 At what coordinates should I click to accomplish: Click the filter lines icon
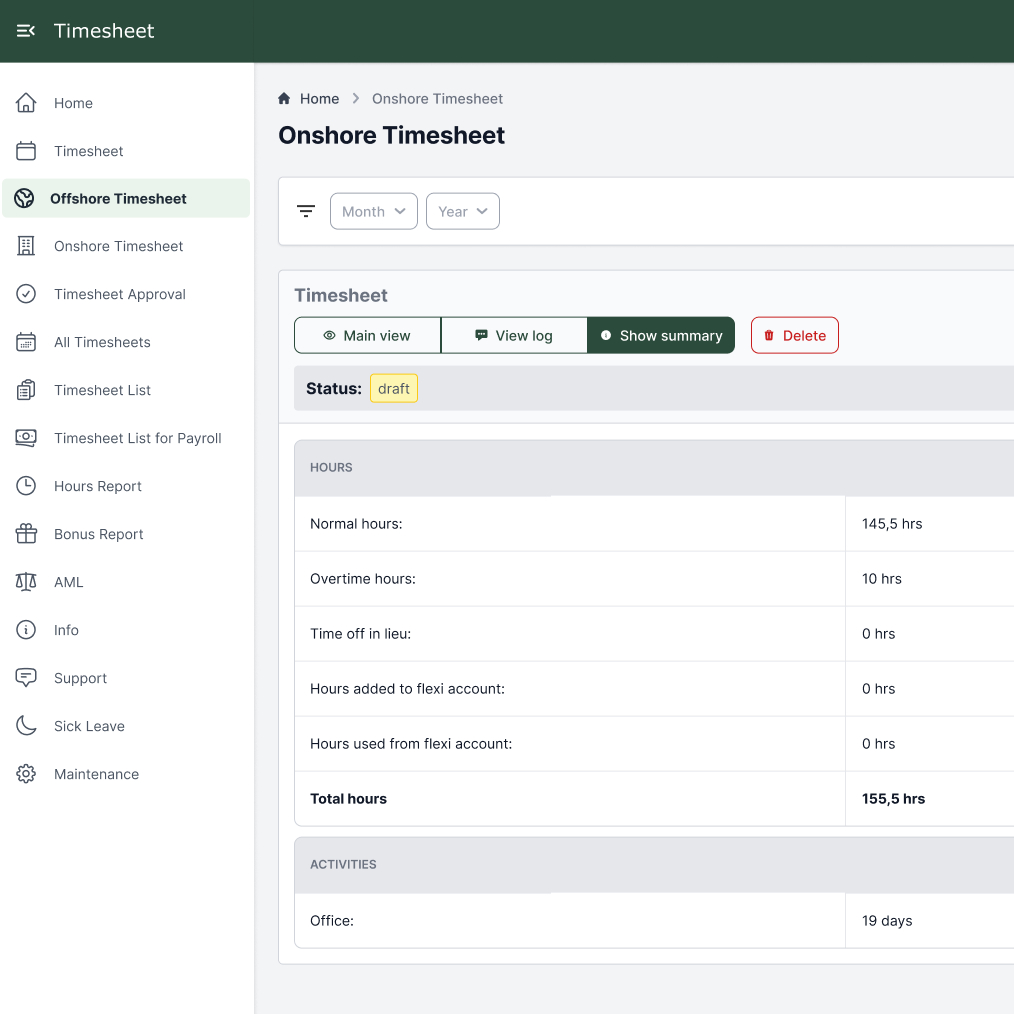306,211
